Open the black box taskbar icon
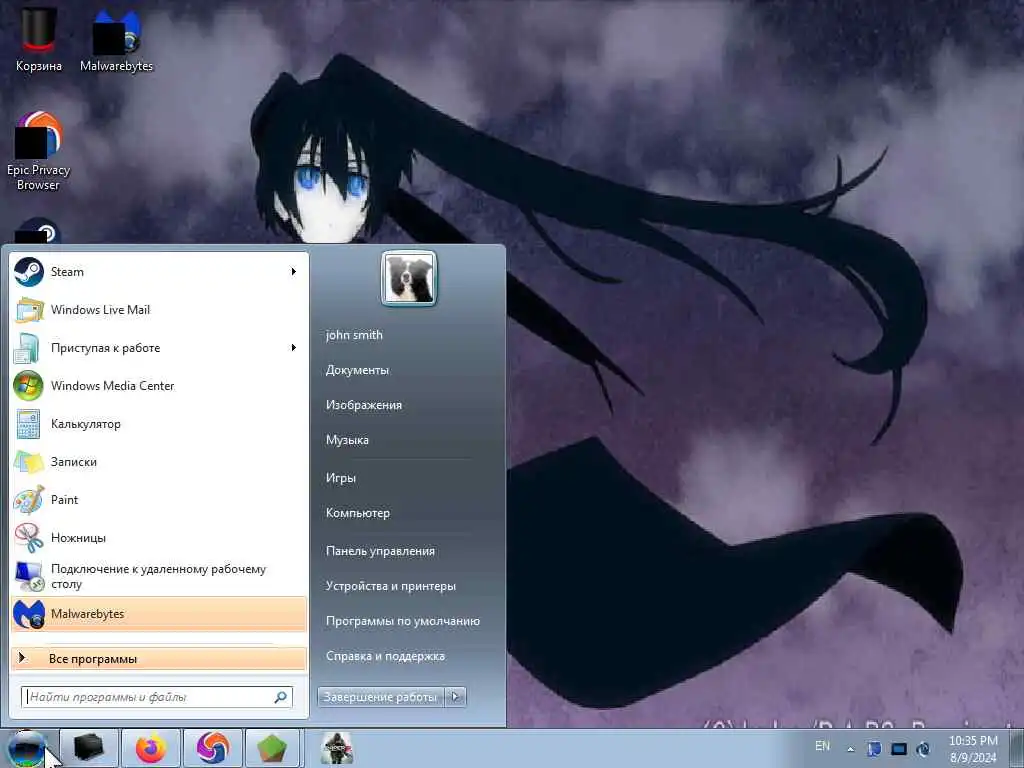The height and width of the screenshot is (768, 1024). pyautogui.click(x=89, y=748)
